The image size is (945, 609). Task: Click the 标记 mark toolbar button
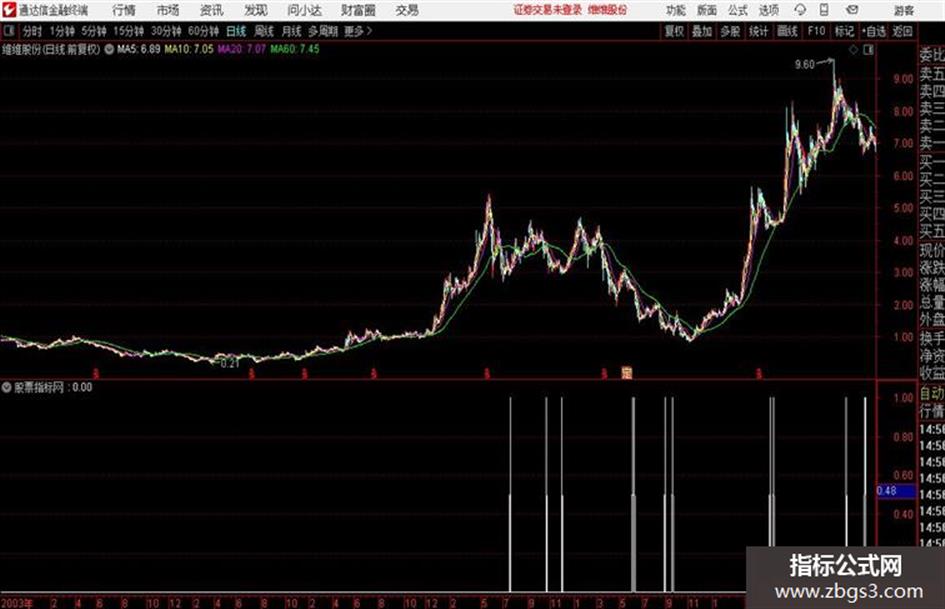pyautogui.click(x=844, y=31)
